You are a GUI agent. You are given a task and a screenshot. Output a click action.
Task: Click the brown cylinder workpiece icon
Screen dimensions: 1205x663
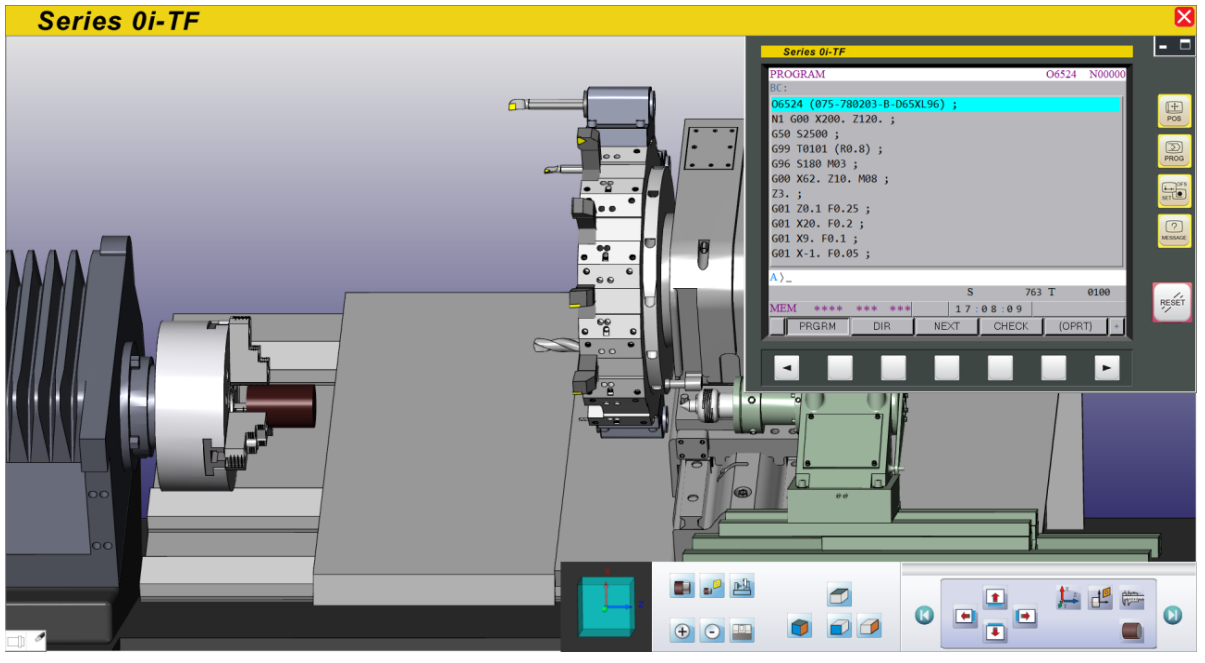[1131, 631]
